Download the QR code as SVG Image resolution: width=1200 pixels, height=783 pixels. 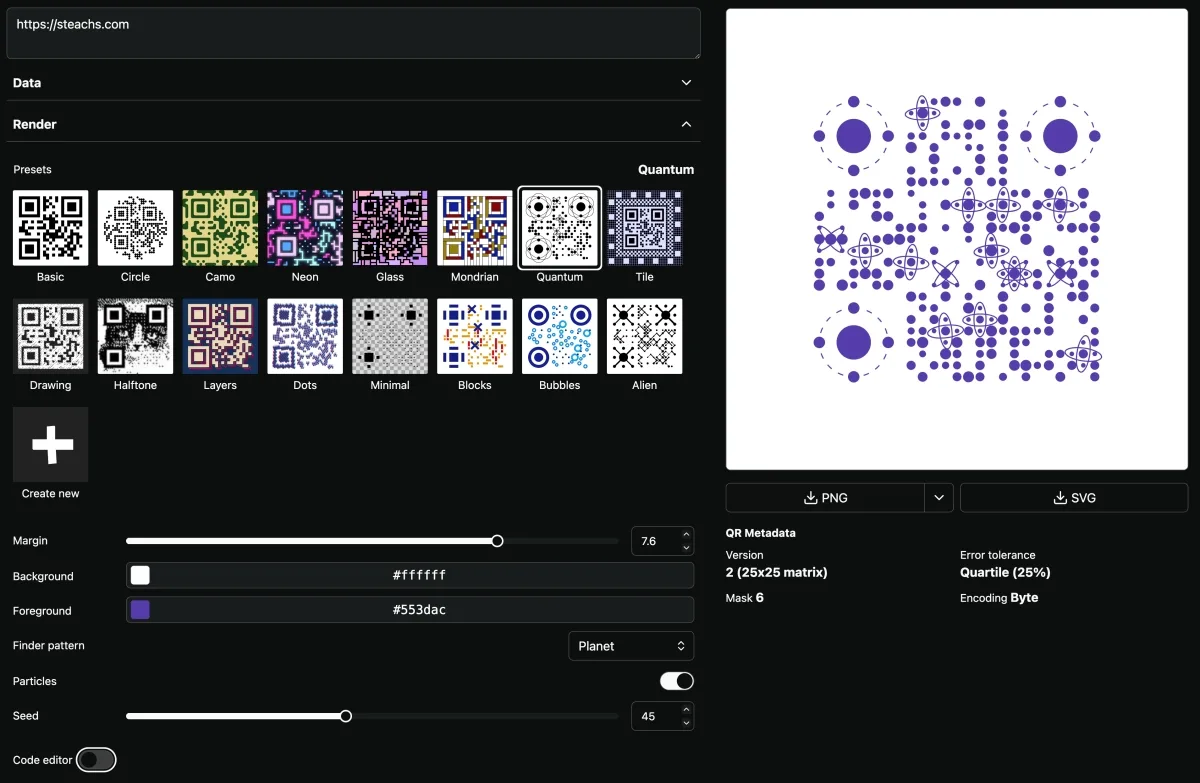point(1074,497)
